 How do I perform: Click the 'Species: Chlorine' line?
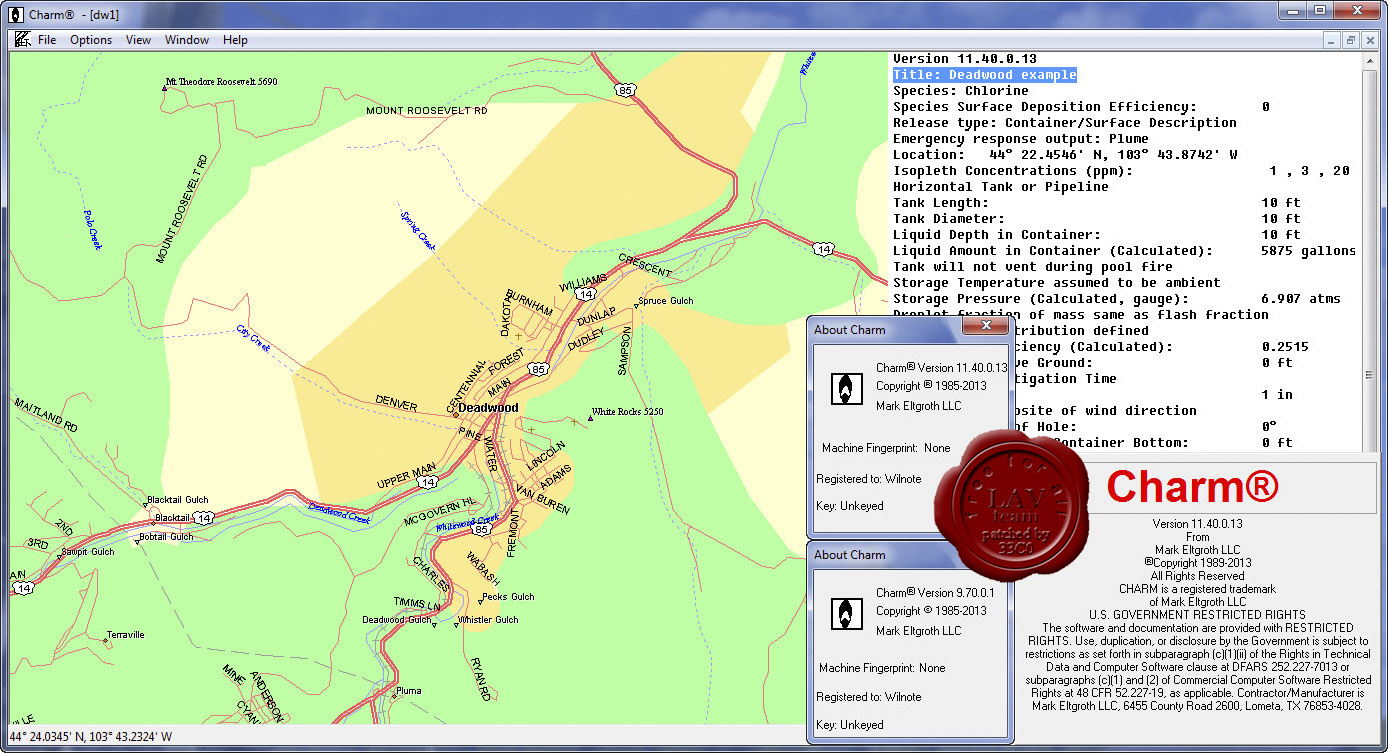(961, 91)
